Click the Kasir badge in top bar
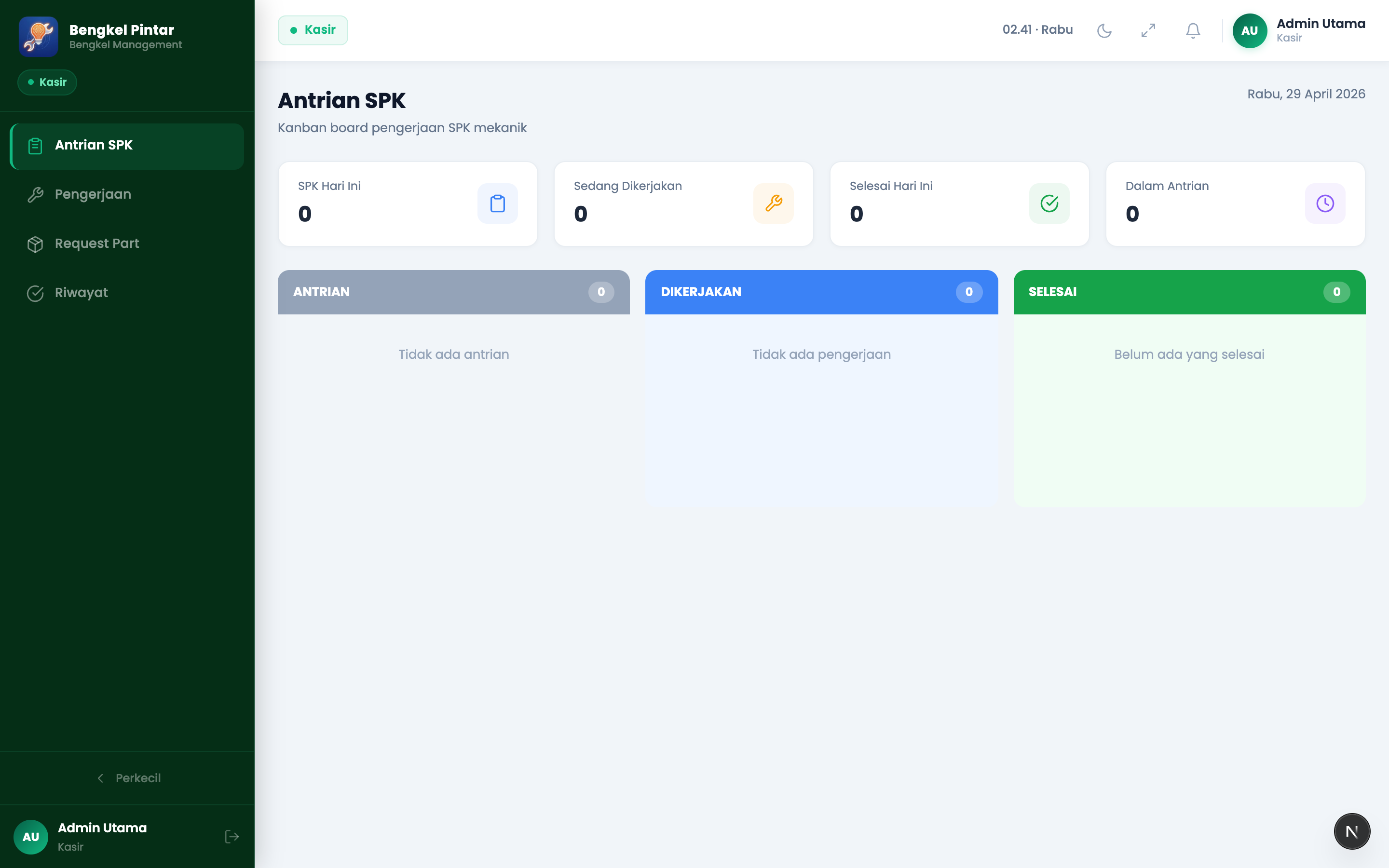This screenshot has height=868, width=1389. [x=313, y=30]
